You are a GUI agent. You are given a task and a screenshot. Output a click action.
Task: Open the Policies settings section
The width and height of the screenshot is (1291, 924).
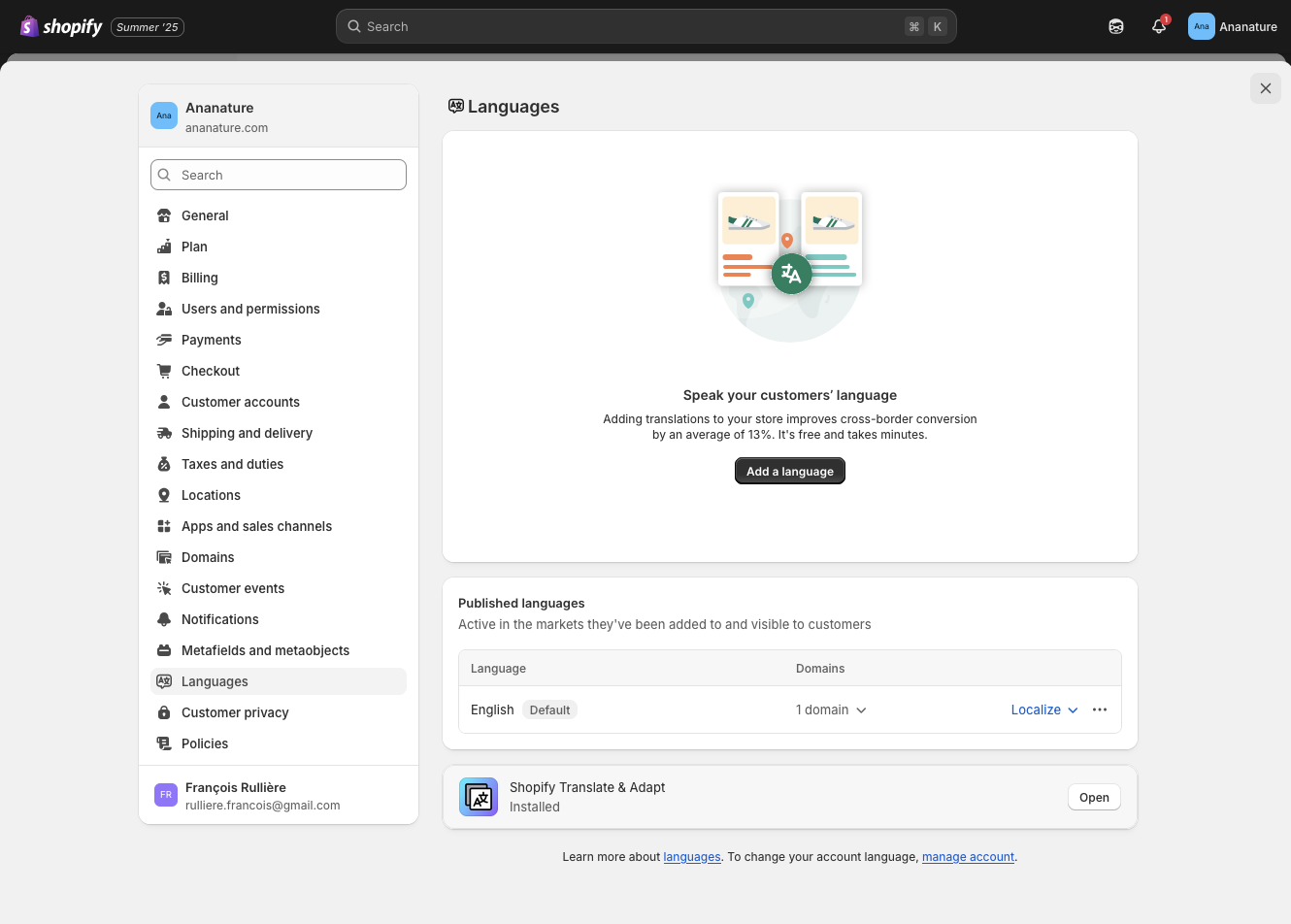point(205,742)
